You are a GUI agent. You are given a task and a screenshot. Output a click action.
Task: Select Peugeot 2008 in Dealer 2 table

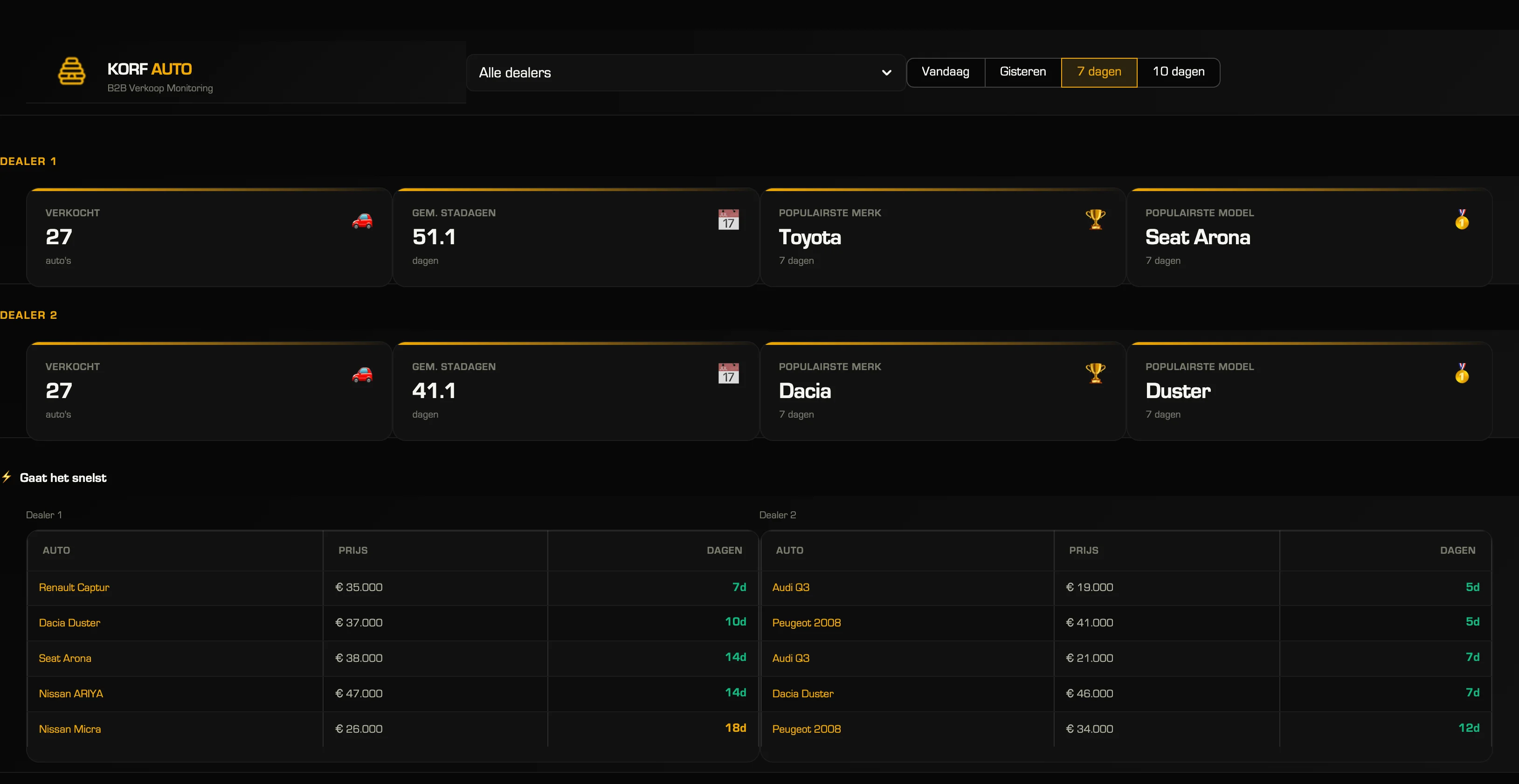click(x=807, y=622)
